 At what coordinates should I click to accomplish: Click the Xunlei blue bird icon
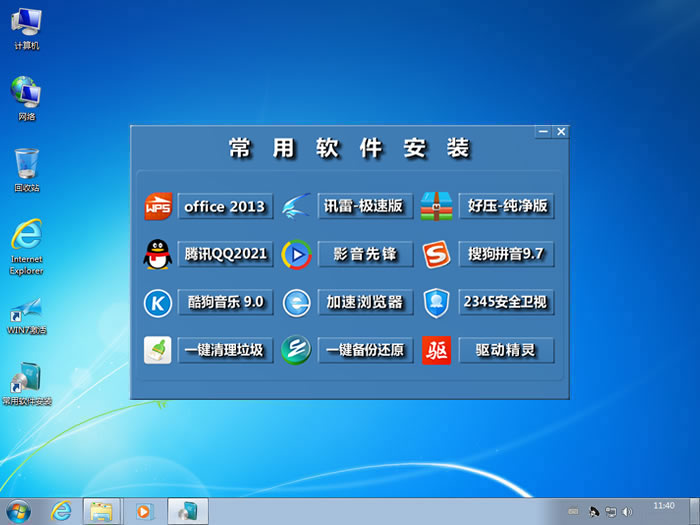pos(296,206)
